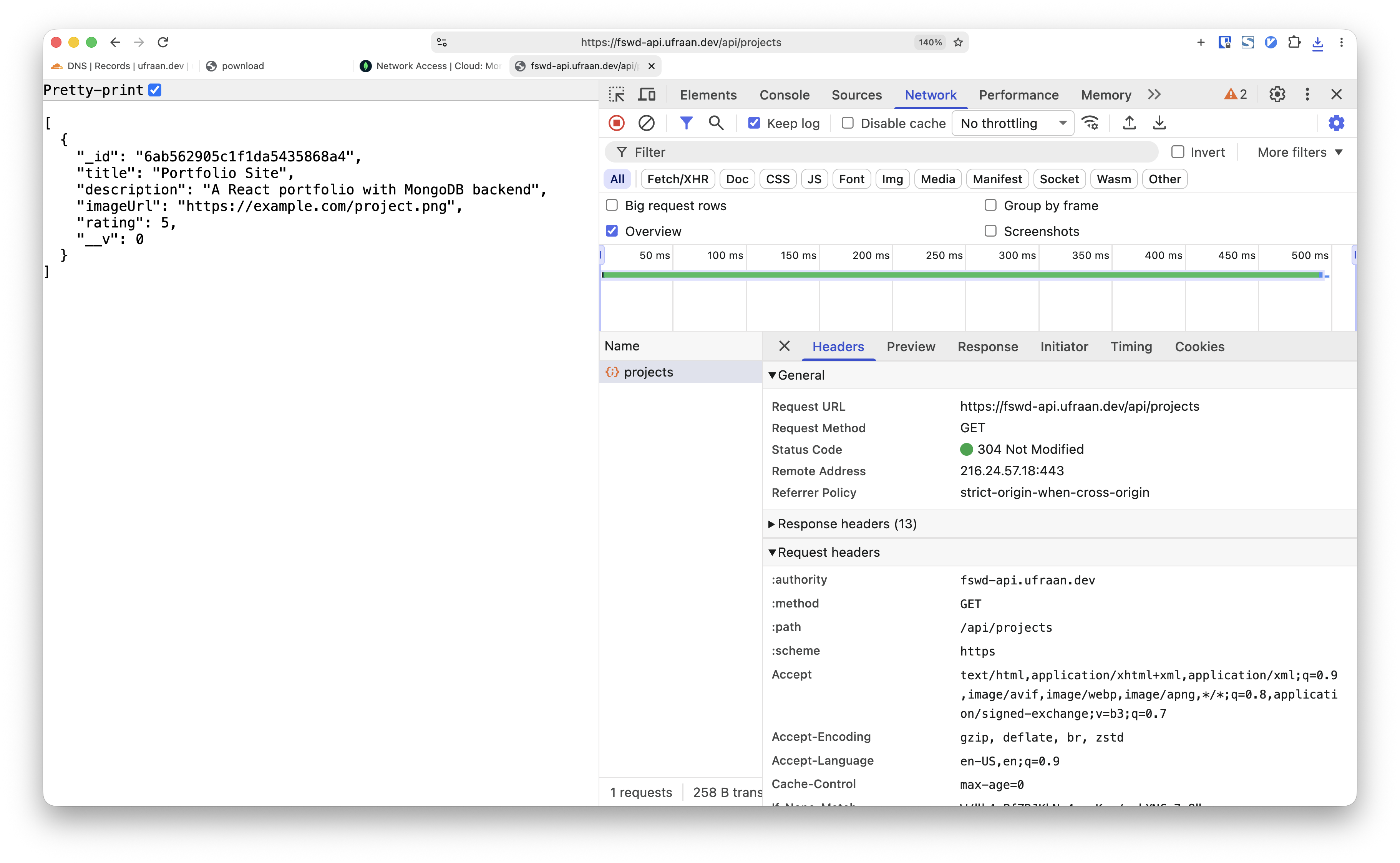Show more DevTools tabs via chevrons
This screenshot has height=863, width=1400.
1154,94
